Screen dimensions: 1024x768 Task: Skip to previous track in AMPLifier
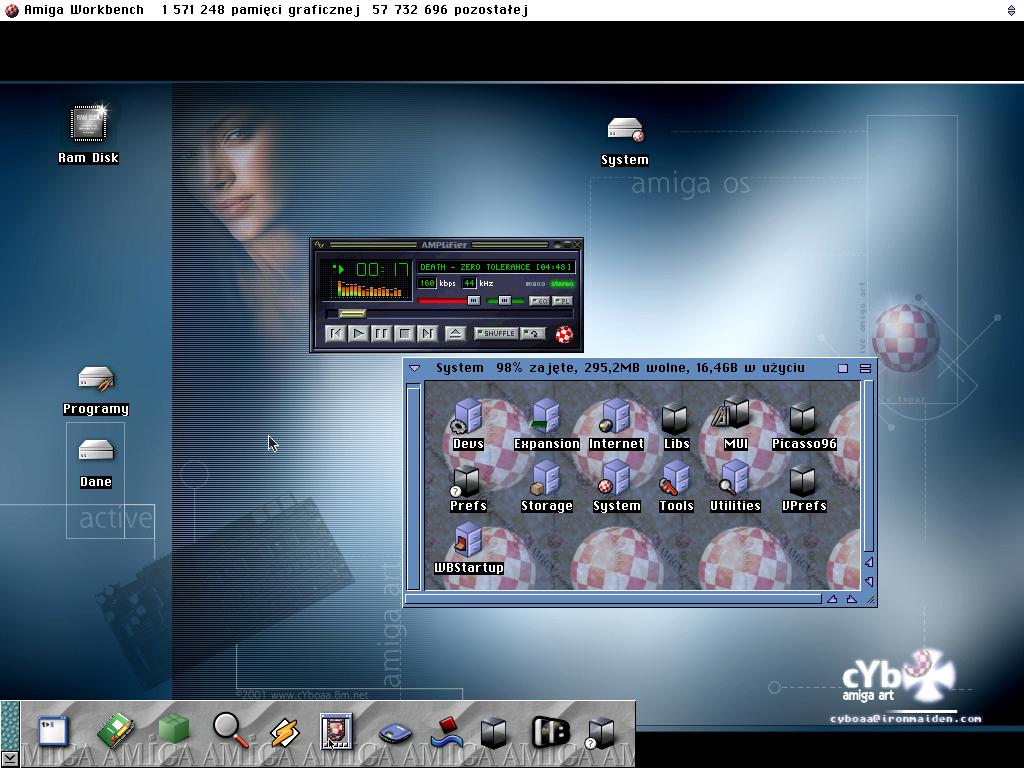(x=336, y=334)
